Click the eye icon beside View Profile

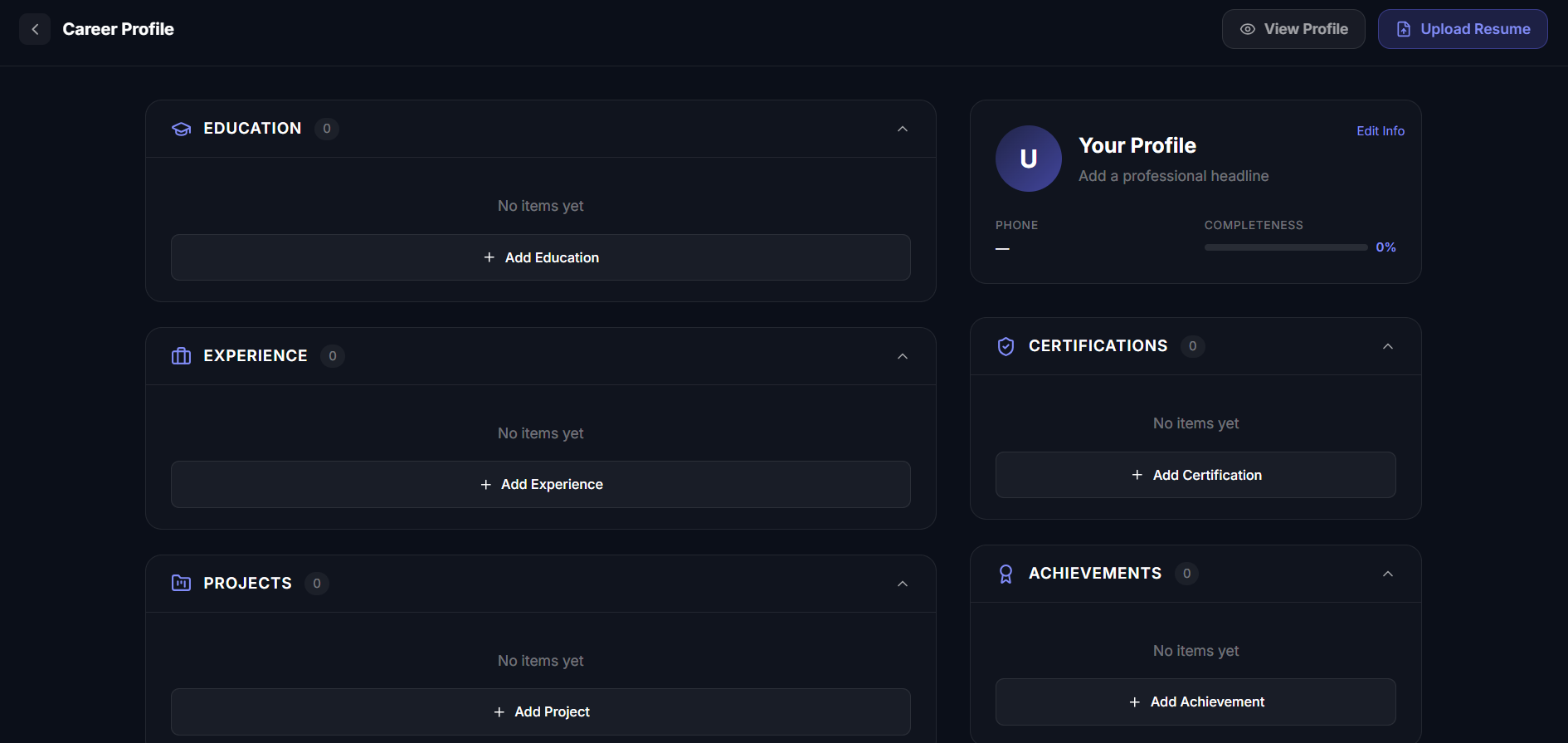[1248, 28]
